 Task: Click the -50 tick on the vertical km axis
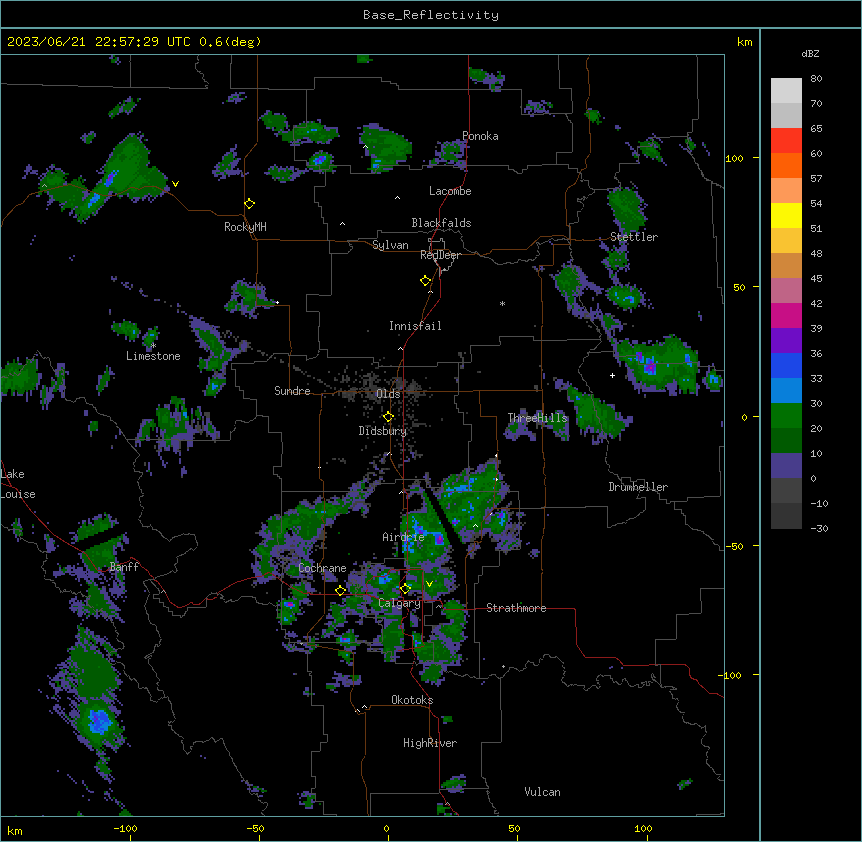tap(733, 546)
